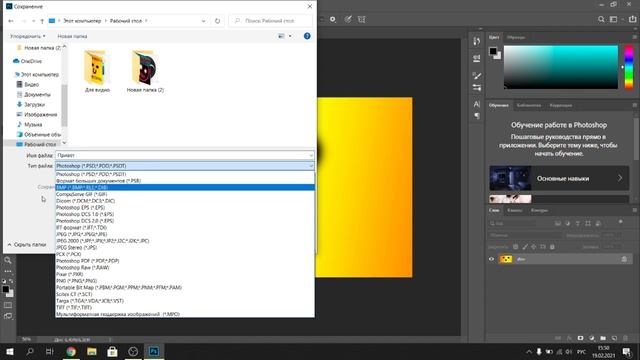
Task: Click the refresh button in save dialog
Action: click(218, 20)
